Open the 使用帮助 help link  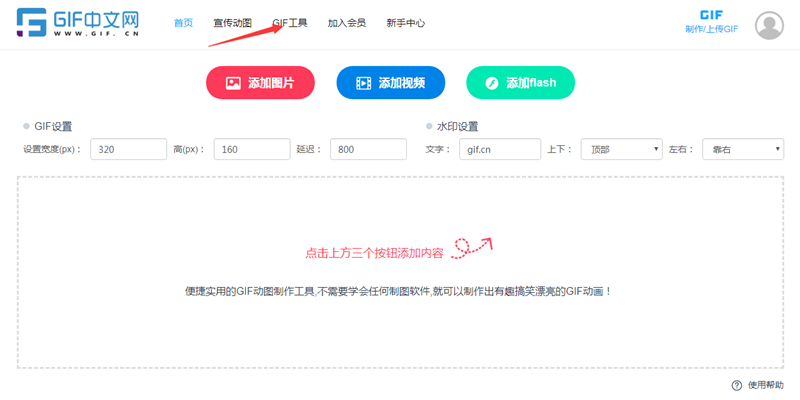[x=766, y=385]
